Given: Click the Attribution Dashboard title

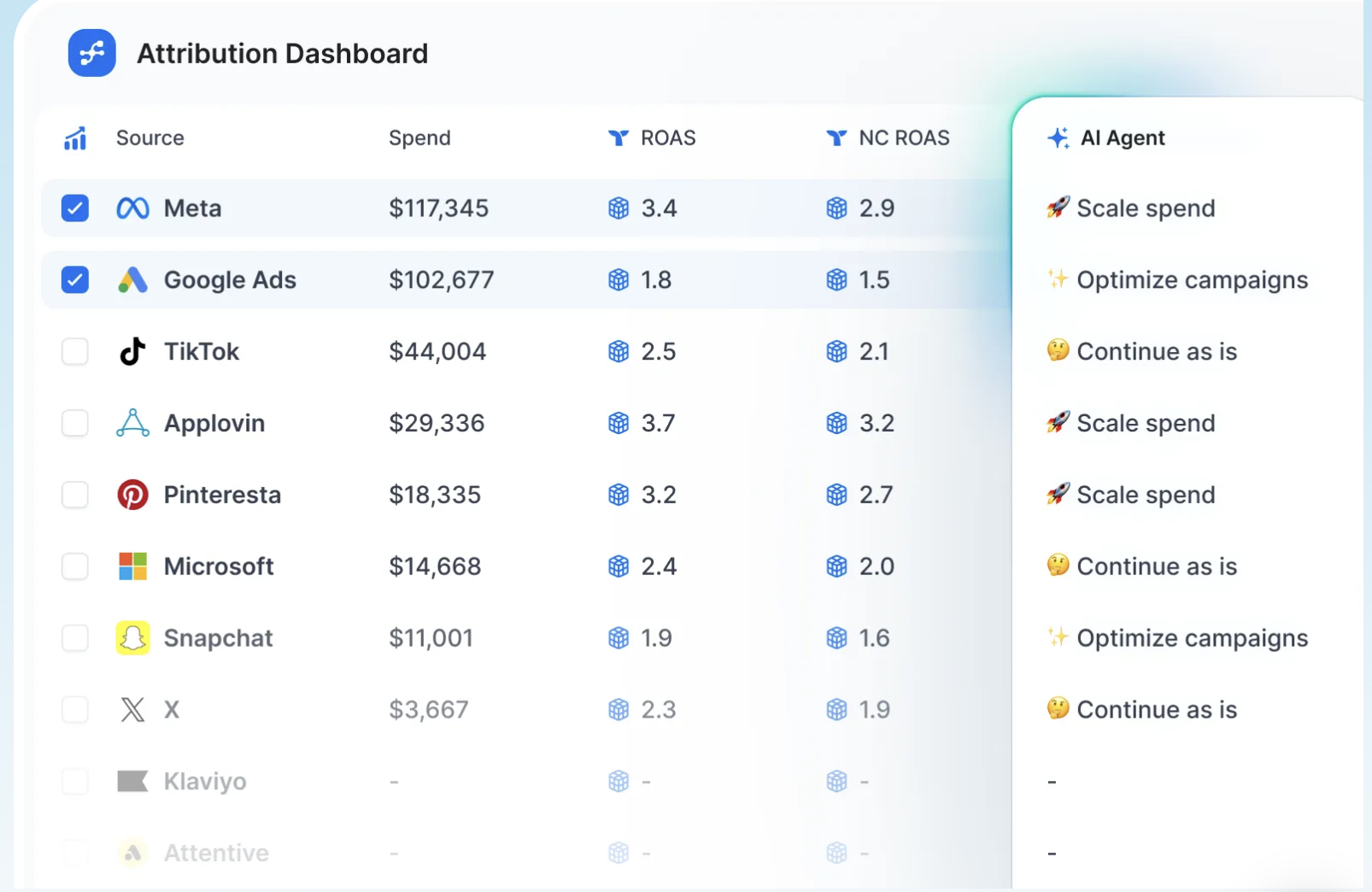Looking at the screenshot, I should pyautogui.click(x=282, y=54).
